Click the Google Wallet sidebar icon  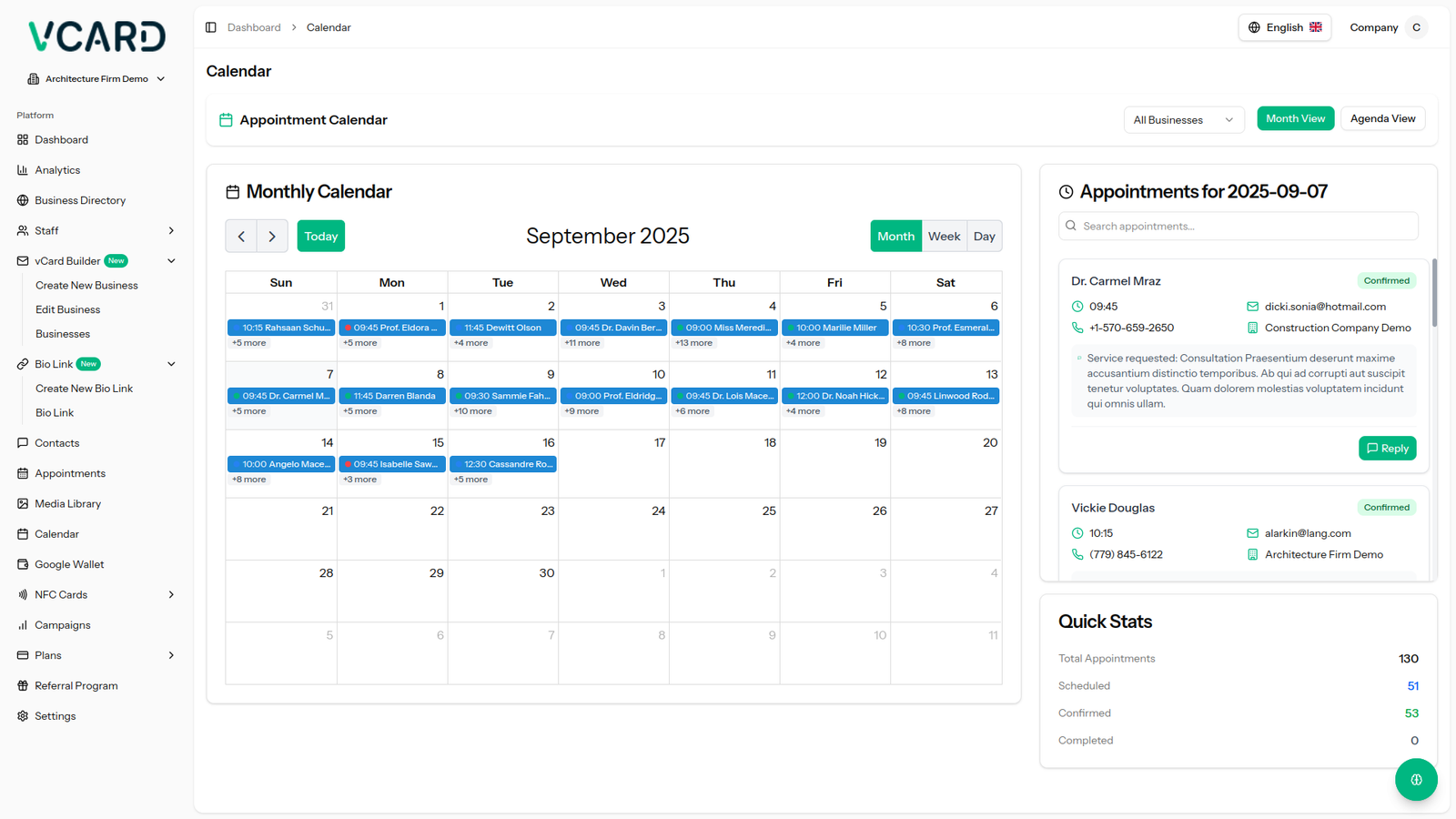(23, 564)
